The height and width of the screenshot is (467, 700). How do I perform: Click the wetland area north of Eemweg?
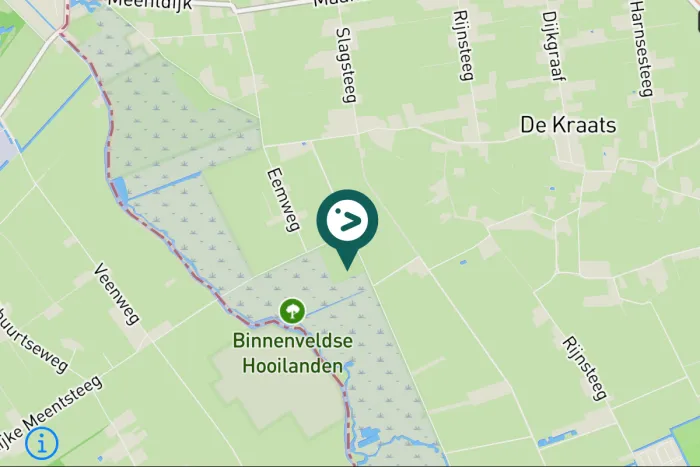coord(174,112)
